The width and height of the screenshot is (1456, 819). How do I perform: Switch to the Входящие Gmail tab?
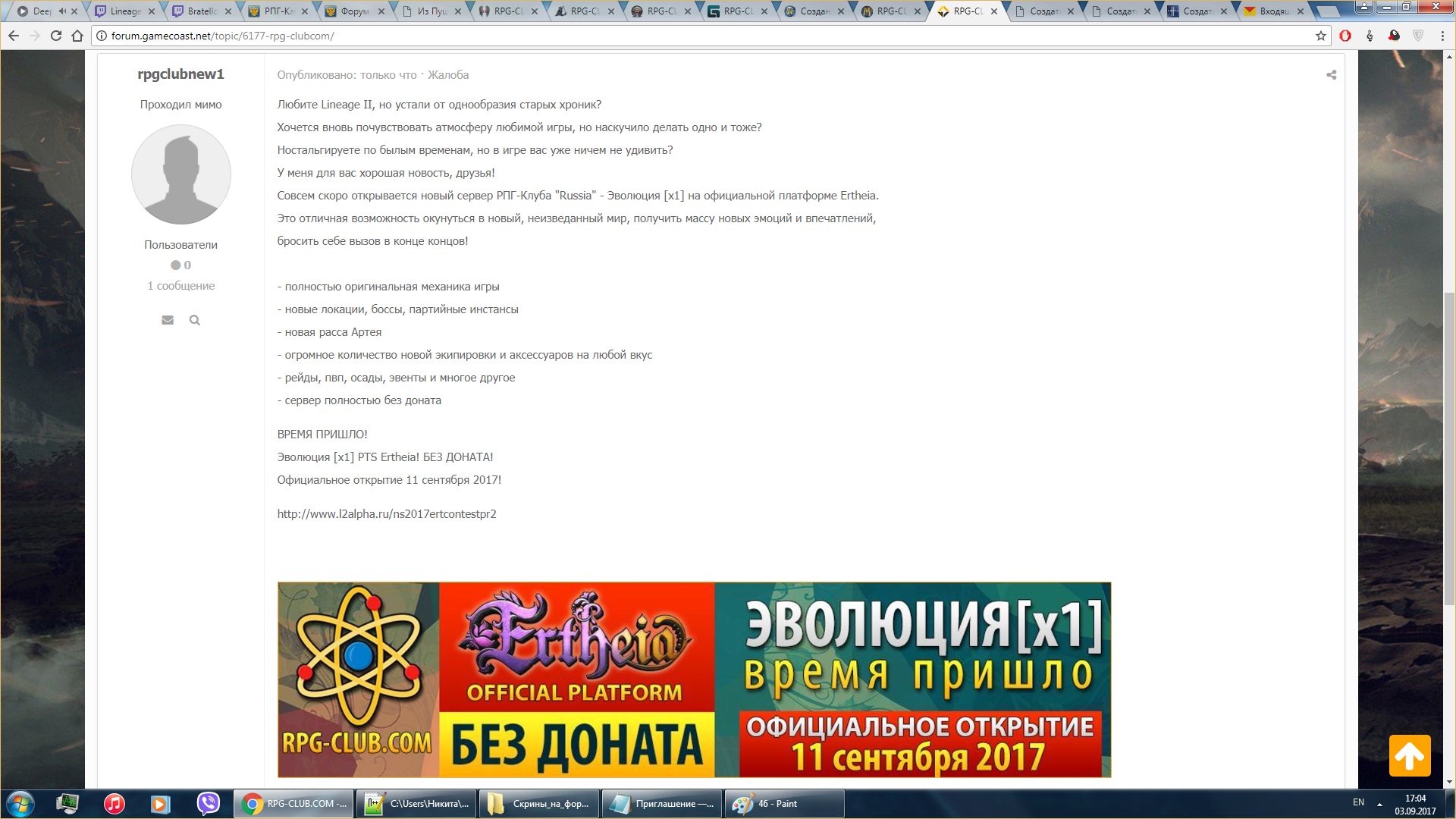click(x=1274, y=11)
